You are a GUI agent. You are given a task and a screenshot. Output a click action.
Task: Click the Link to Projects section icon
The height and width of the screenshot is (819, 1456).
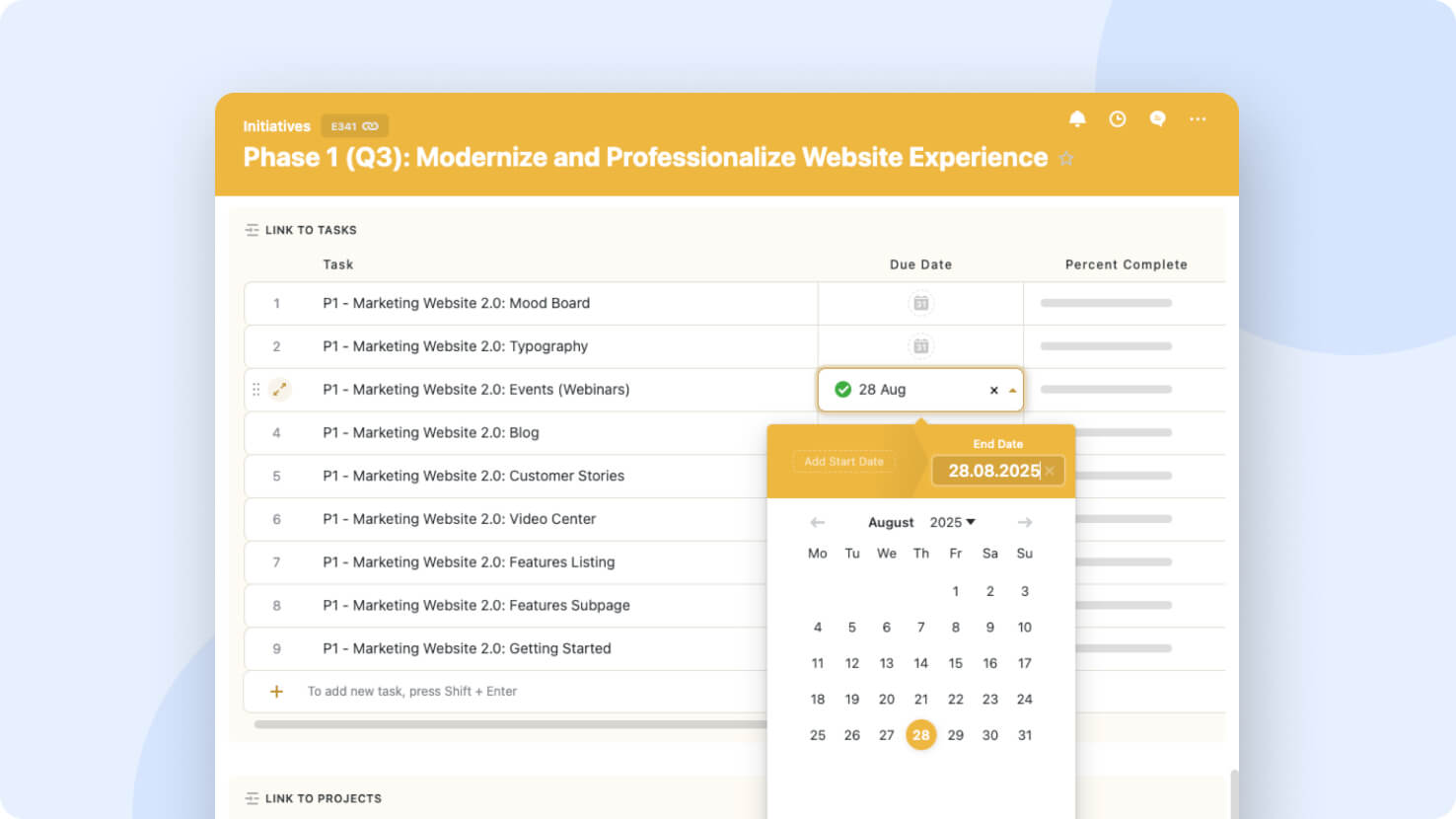pos(252,798)
